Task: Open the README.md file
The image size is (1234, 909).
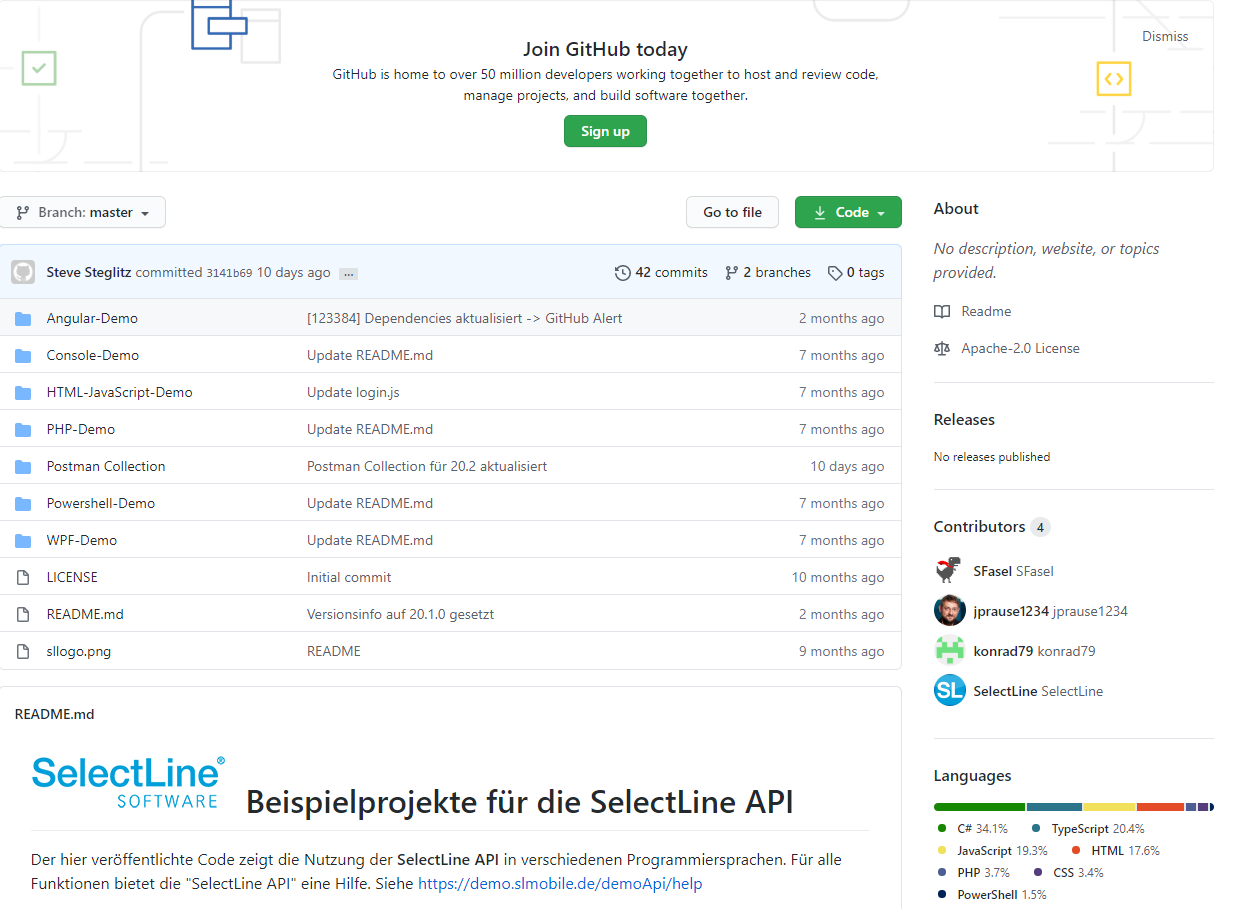Action: click(x=85, y=614)
